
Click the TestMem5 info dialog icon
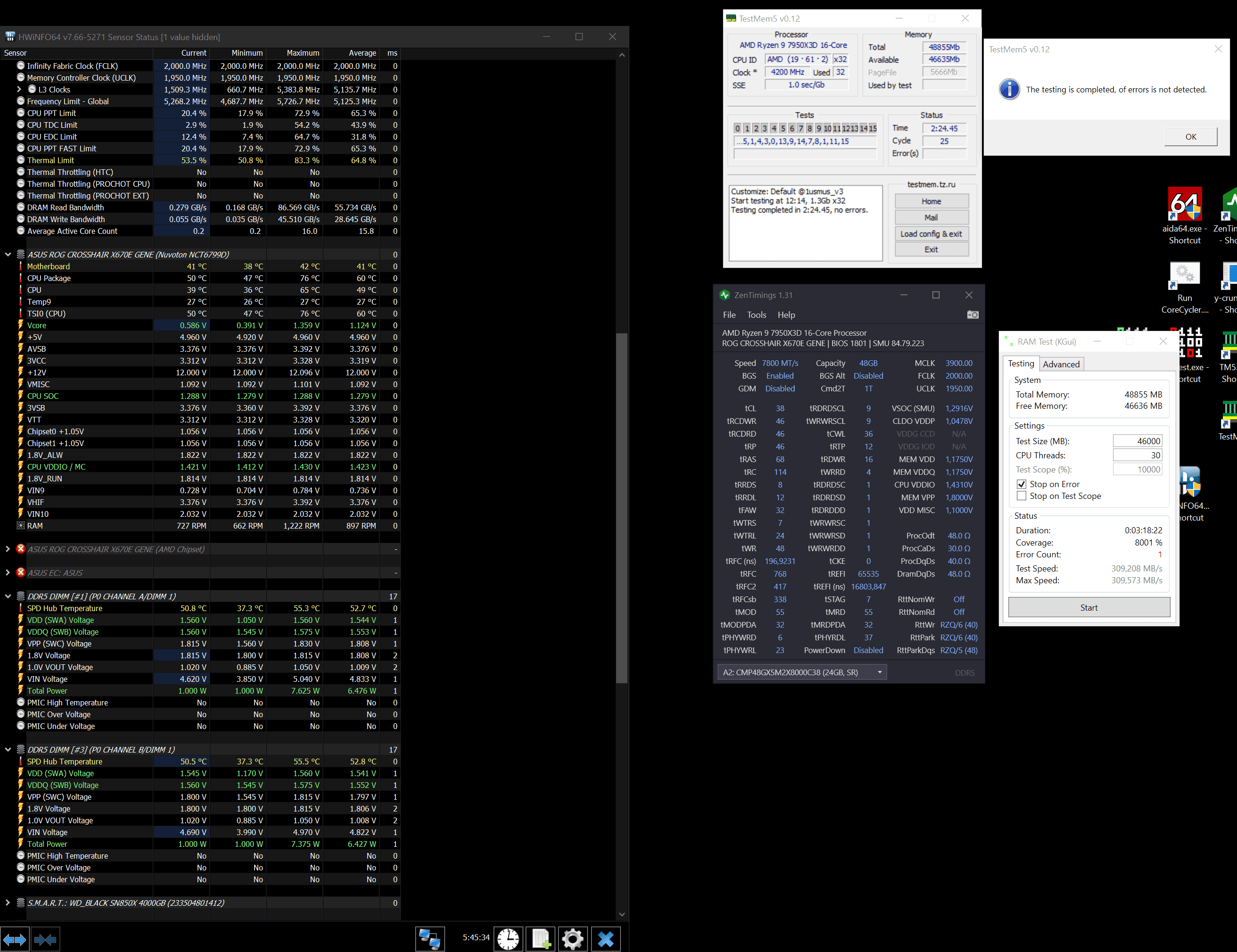coord(1009,90)
